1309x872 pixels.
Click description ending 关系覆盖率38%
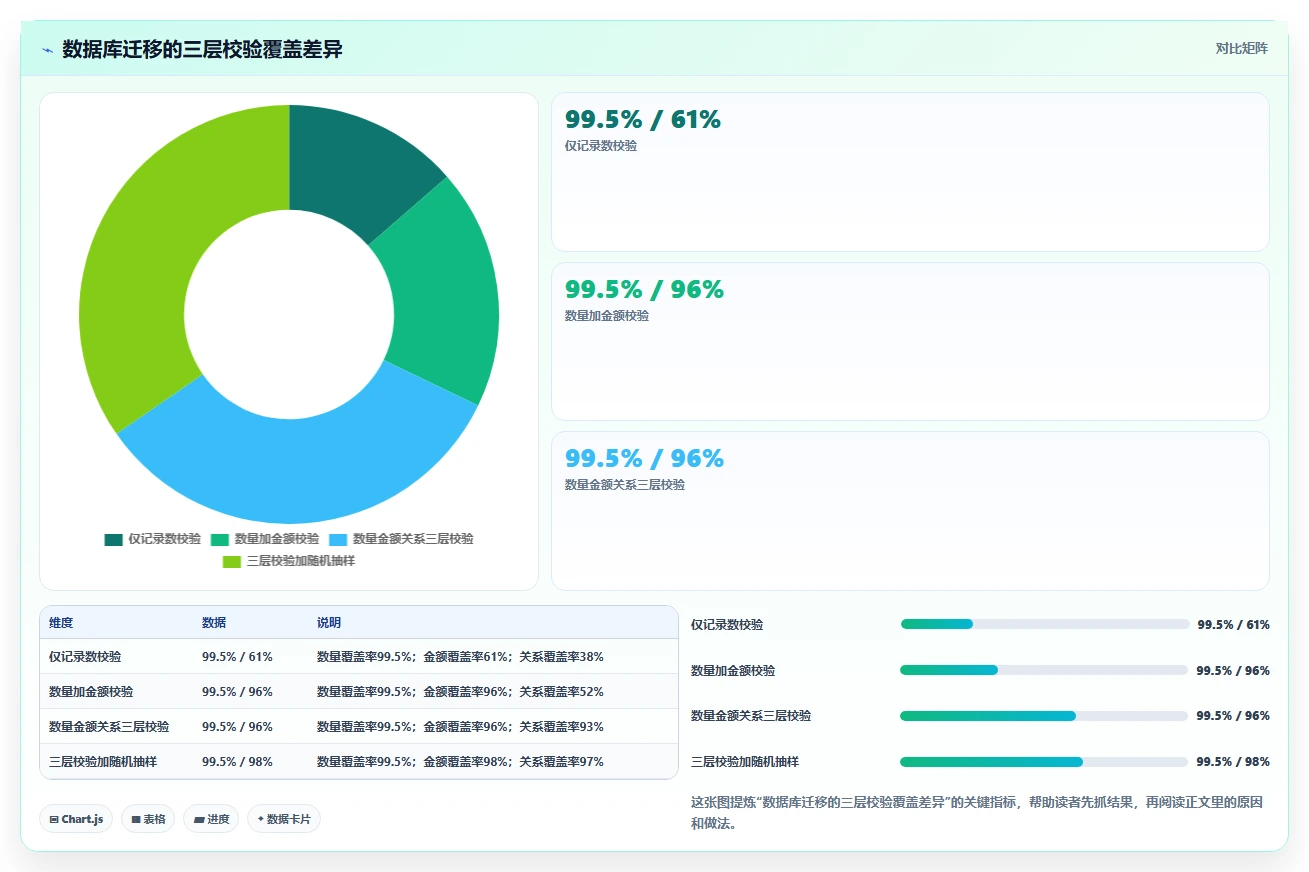[x=460, y=657]
